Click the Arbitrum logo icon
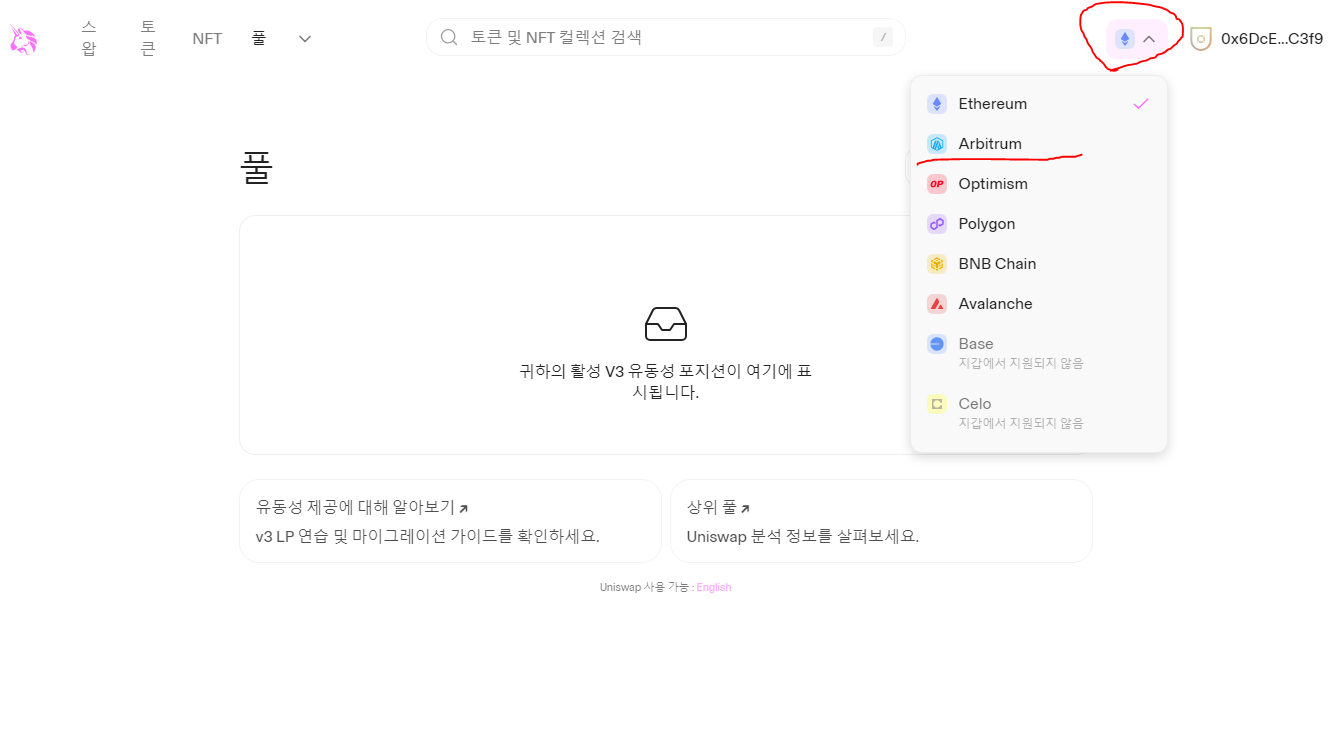Viewport: 1332px width, 750px height. pyautogui.click(x=937, y=144)
